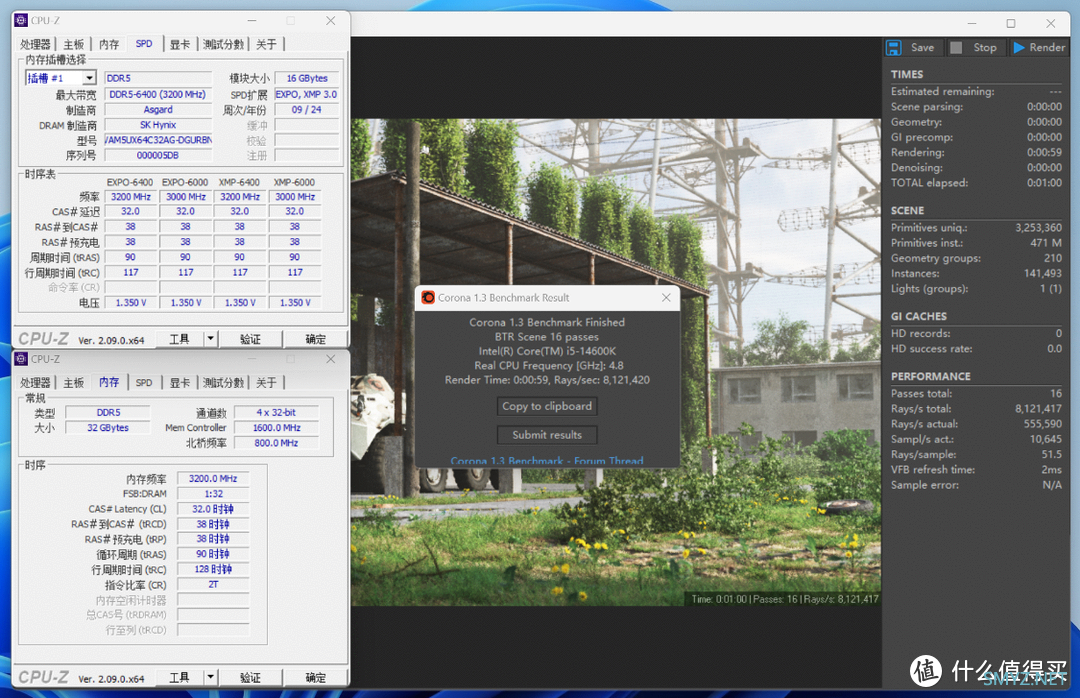Select 内存 tab in bottom CPU-Z window

[x=109, y=382]
